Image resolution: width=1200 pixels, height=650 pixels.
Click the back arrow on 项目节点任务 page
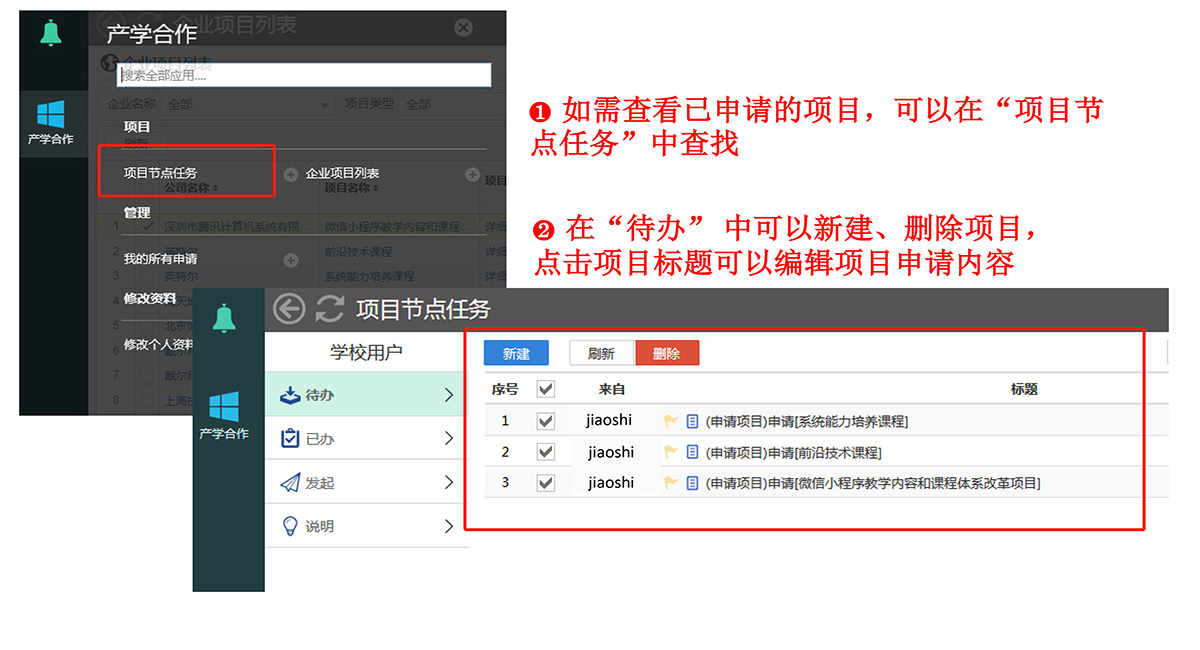pyautogui.click(x=288, y=309)
